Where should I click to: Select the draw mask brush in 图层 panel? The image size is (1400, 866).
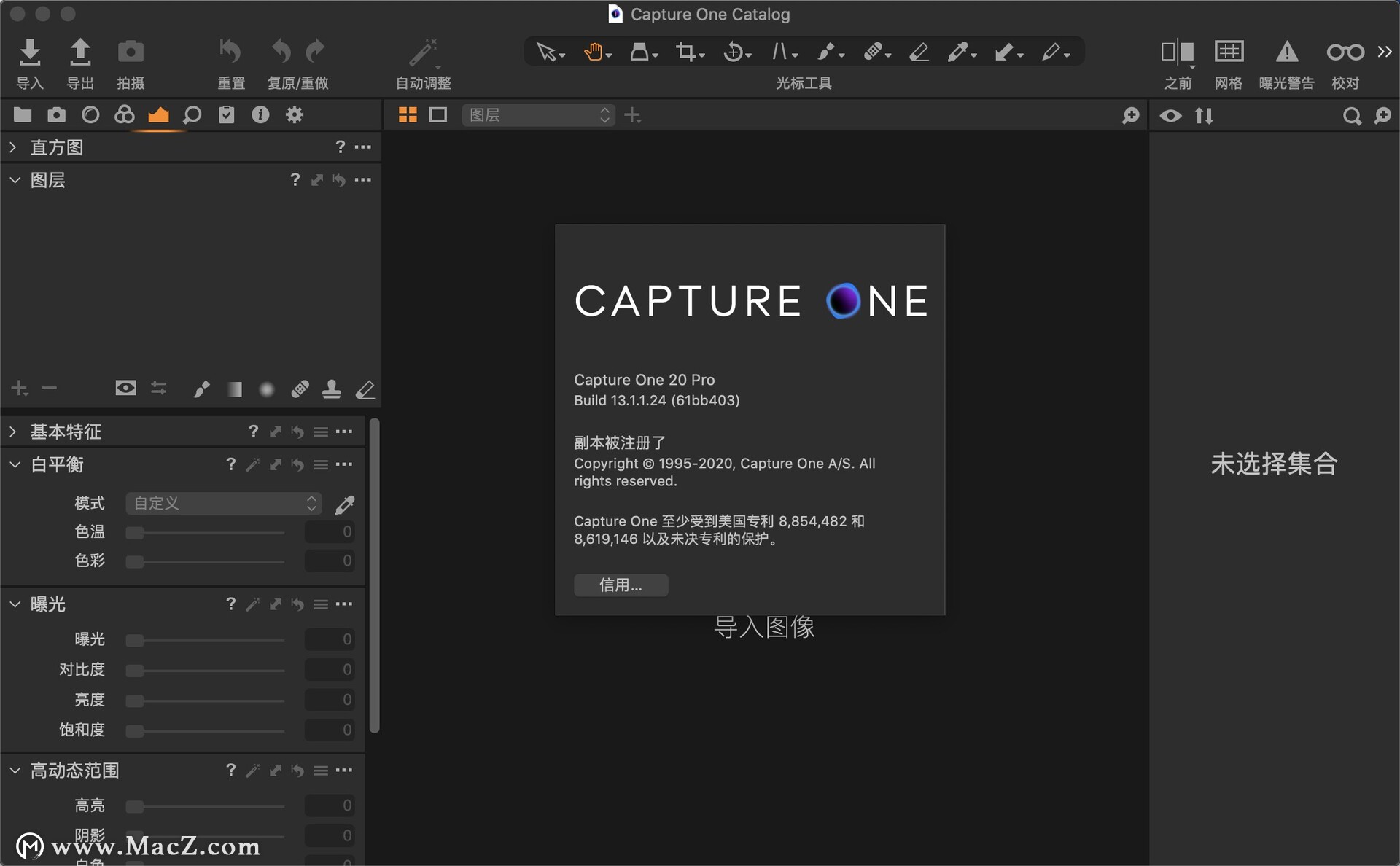coord(201,389)
